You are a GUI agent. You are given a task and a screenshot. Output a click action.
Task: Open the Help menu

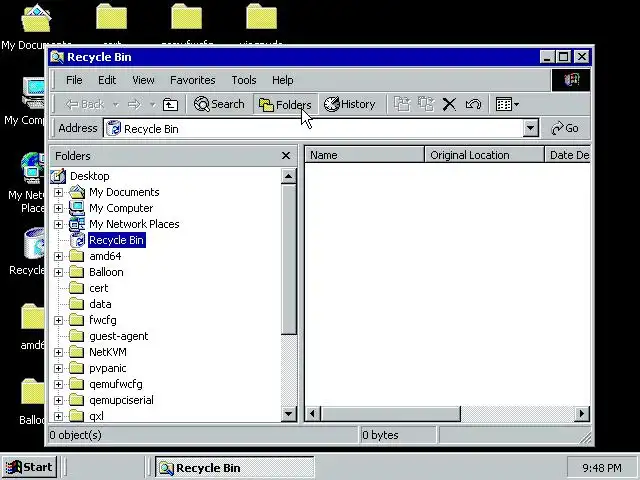[282, 80]
